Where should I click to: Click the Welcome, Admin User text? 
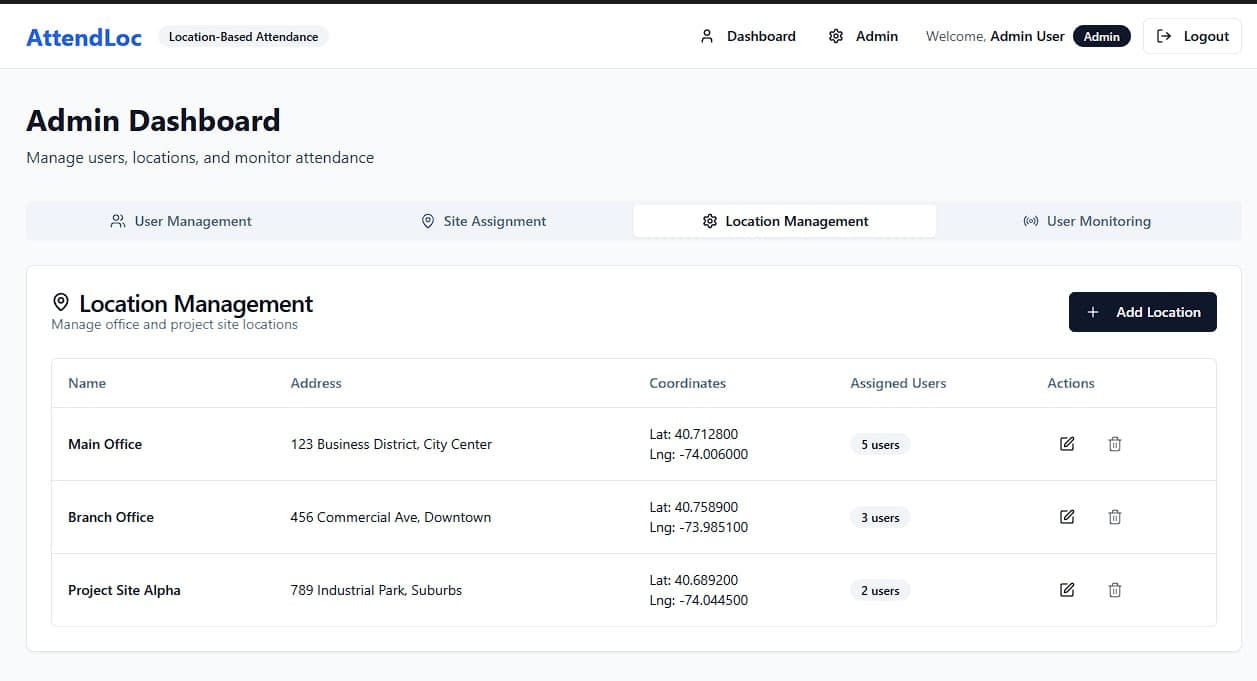point(995,36)
